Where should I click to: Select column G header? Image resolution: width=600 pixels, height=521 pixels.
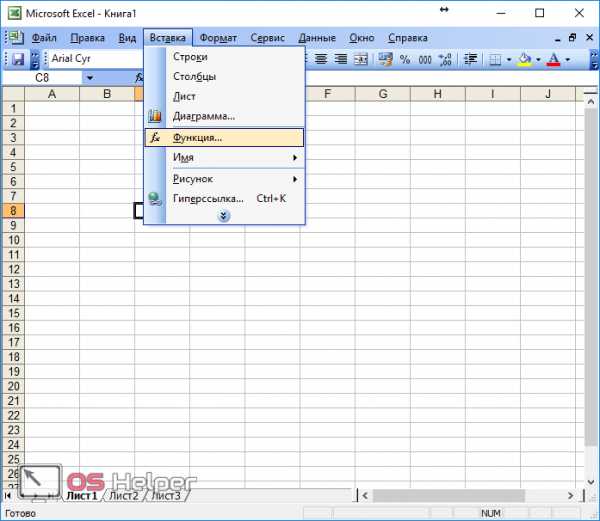383,94
